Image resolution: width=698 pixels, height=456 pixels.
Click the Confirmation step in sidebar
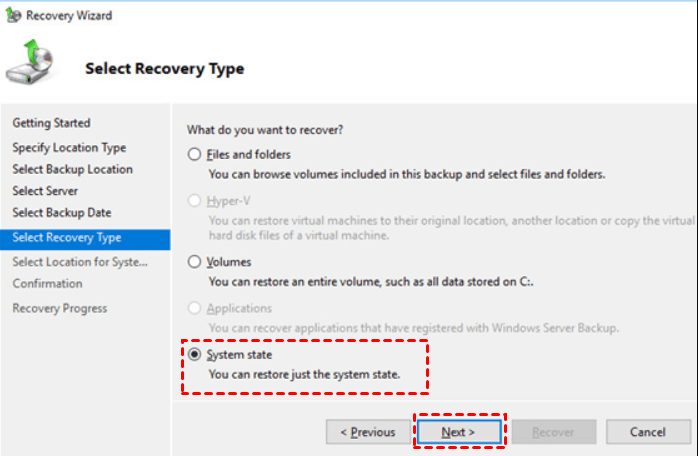coord(47,284)
